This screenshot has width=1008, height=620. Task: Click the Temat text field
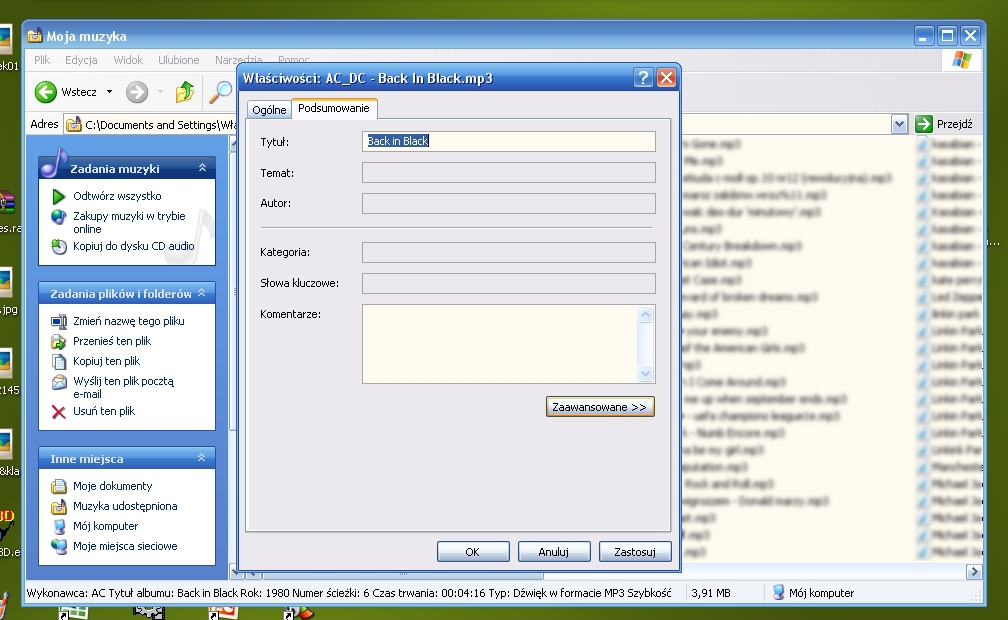508,172
